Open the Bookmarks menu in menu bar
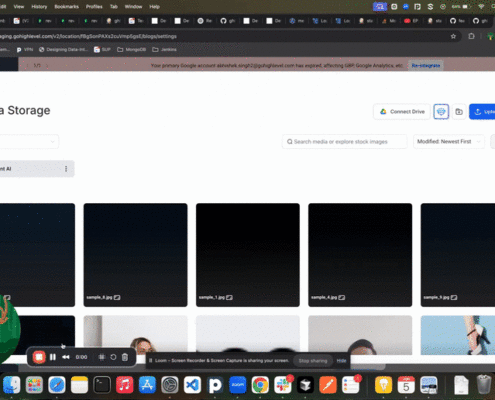 tap(66, 7)
